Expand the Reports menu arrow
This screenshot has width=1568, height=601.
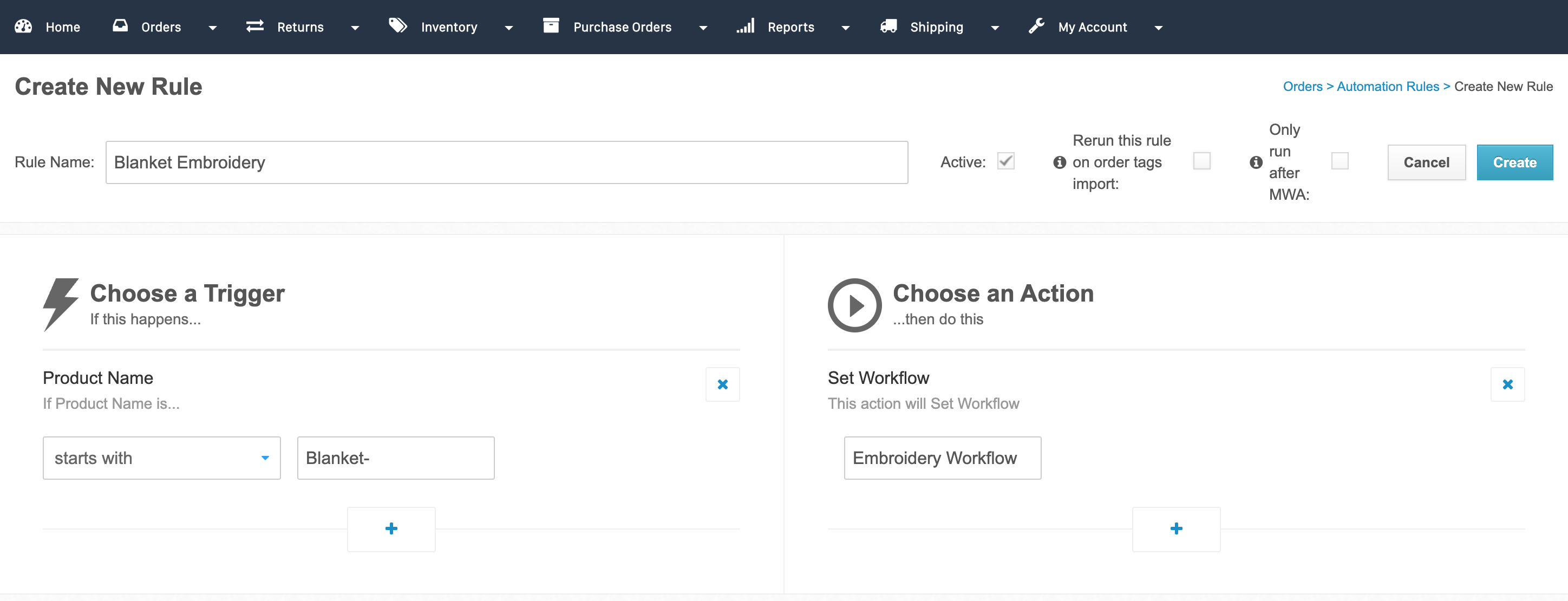[x=846, y=28]
